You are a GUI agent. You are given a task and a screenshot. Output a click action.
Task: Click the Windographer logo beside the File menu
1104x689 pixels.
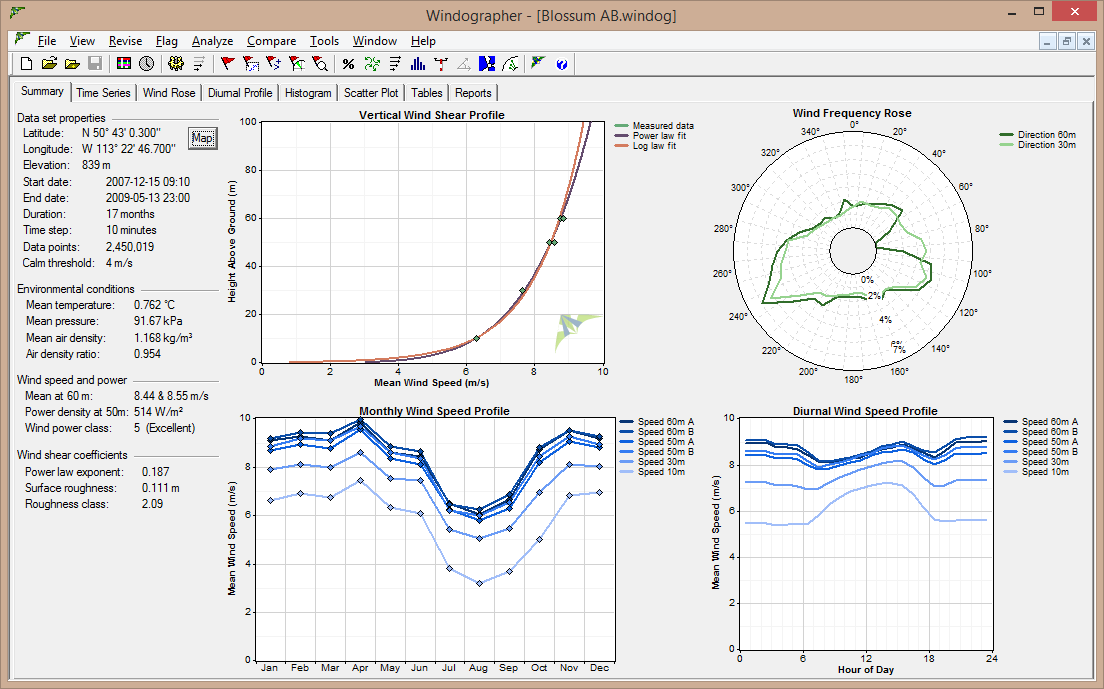pos(21,41)
